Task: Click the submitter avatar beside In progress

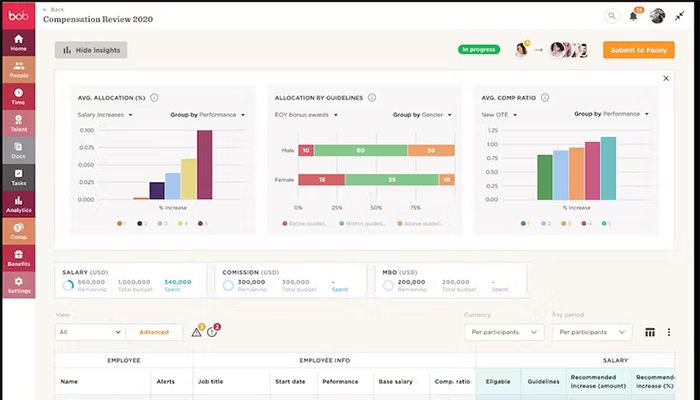Action: [x=521, y=50]
